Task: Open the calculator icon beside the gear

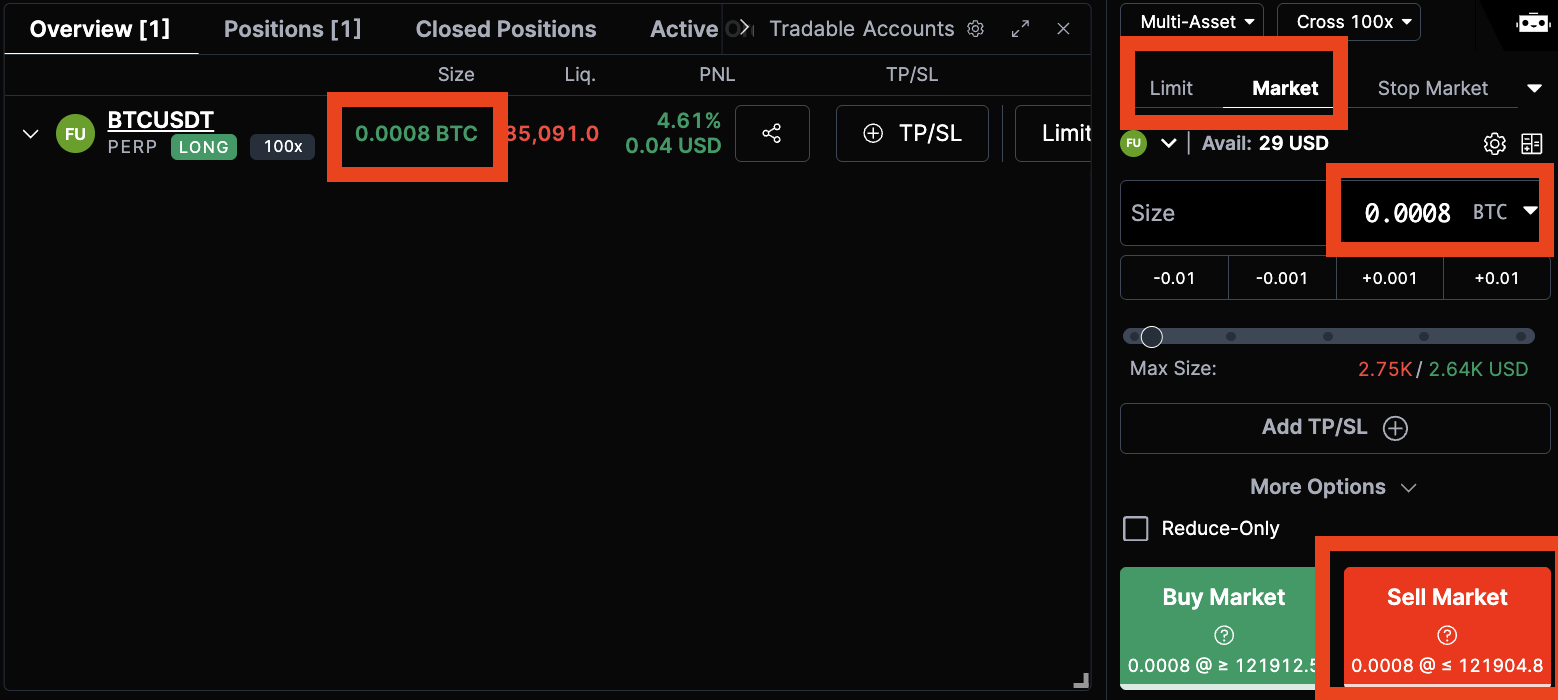Action: click(x=1531, y=143)
